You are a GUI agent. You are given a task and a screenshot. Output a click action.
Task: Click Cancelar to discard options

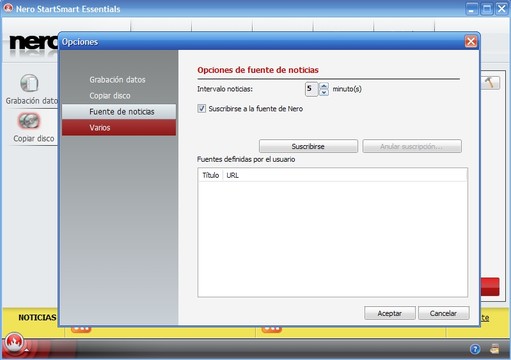pyautogui.click(x=444, y=313)
